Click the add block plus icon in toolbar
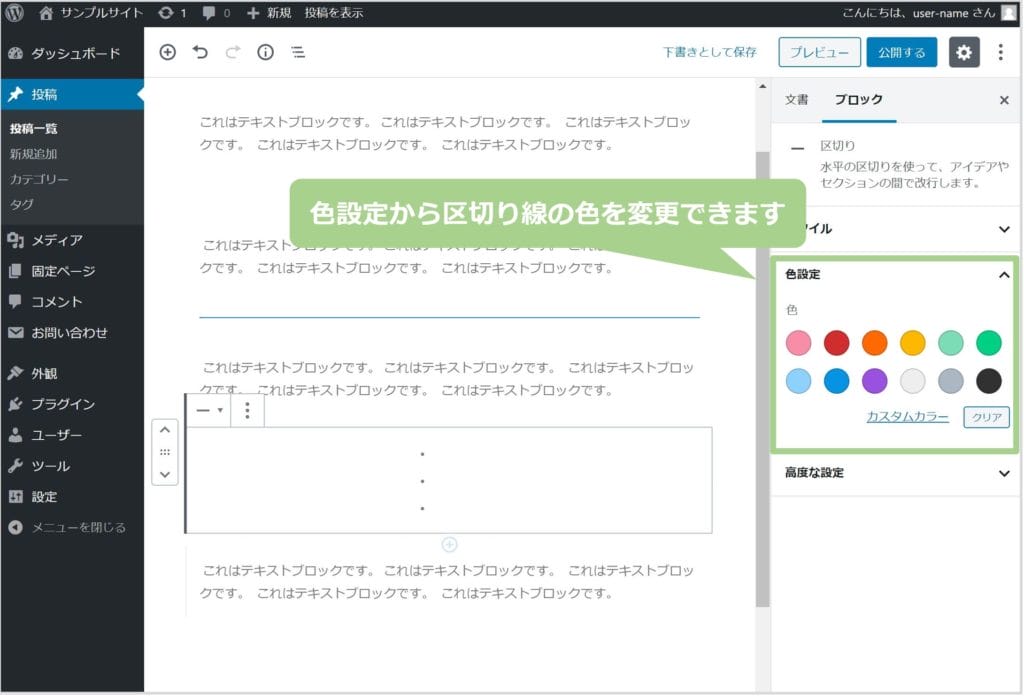This screenshot has height=696, width=1024. [x=168, y=53]
